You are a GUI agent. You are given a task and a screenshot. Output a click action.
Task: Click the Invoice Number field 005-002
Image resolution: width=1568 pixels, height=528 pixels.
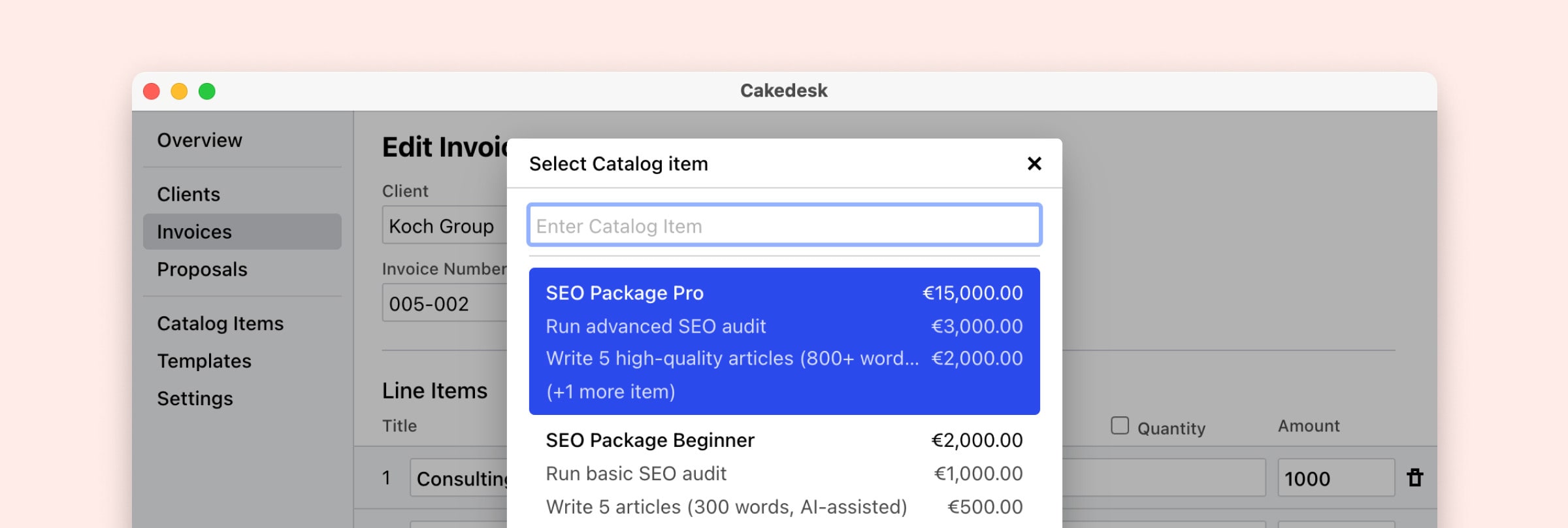pyautogui.click(x=444, y=303)
